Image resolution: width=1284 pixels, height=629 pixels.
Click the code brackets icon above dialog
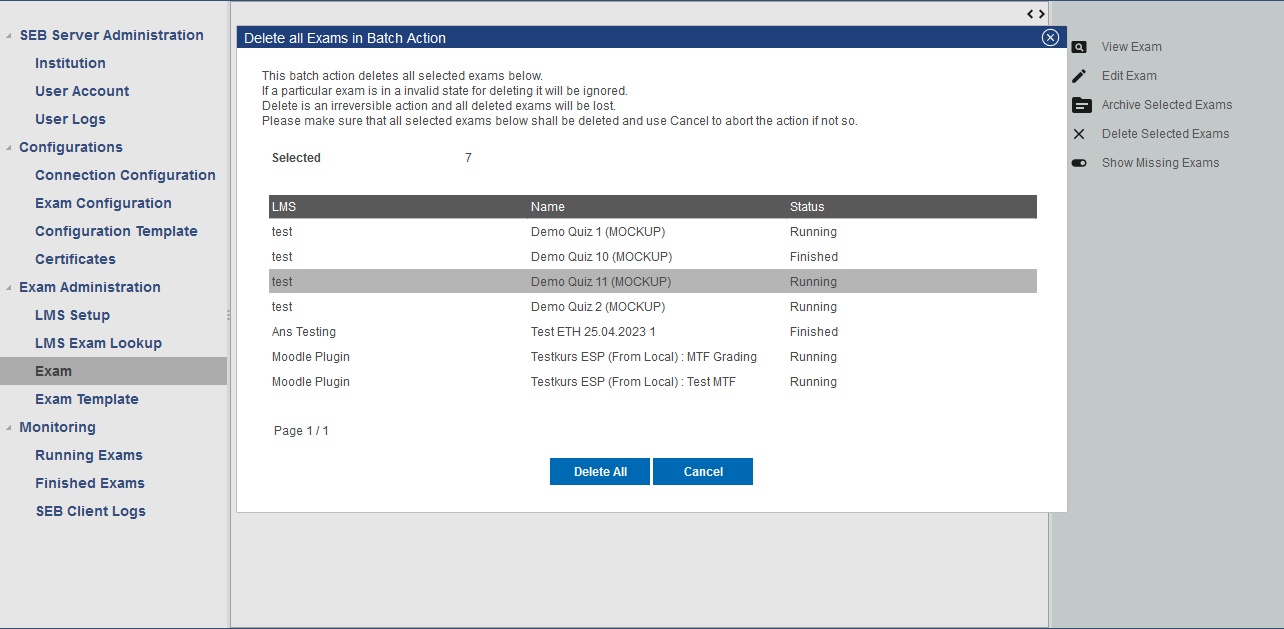[1036, 14]
